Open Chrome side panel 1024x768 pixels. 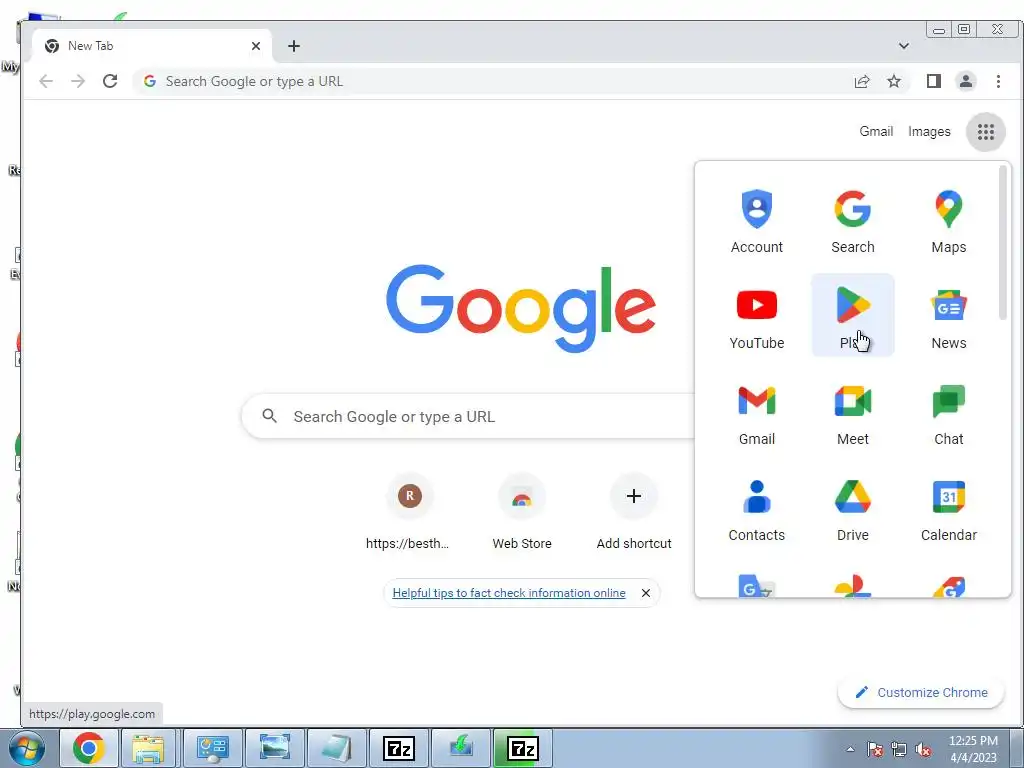pos(933,81)
